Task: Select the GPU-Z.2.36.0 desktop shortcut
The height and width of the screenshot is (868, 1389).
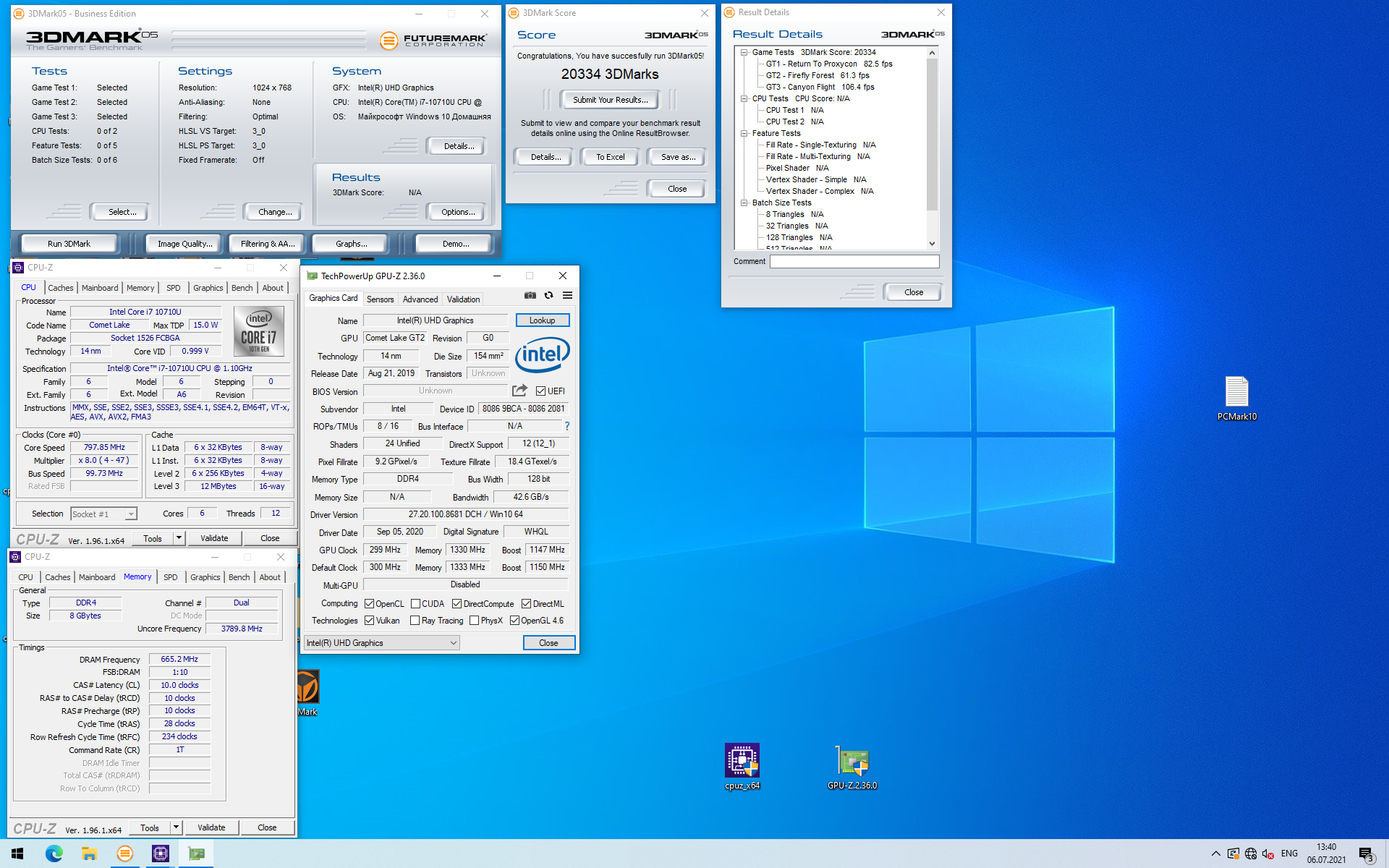Action: point(852,767)
